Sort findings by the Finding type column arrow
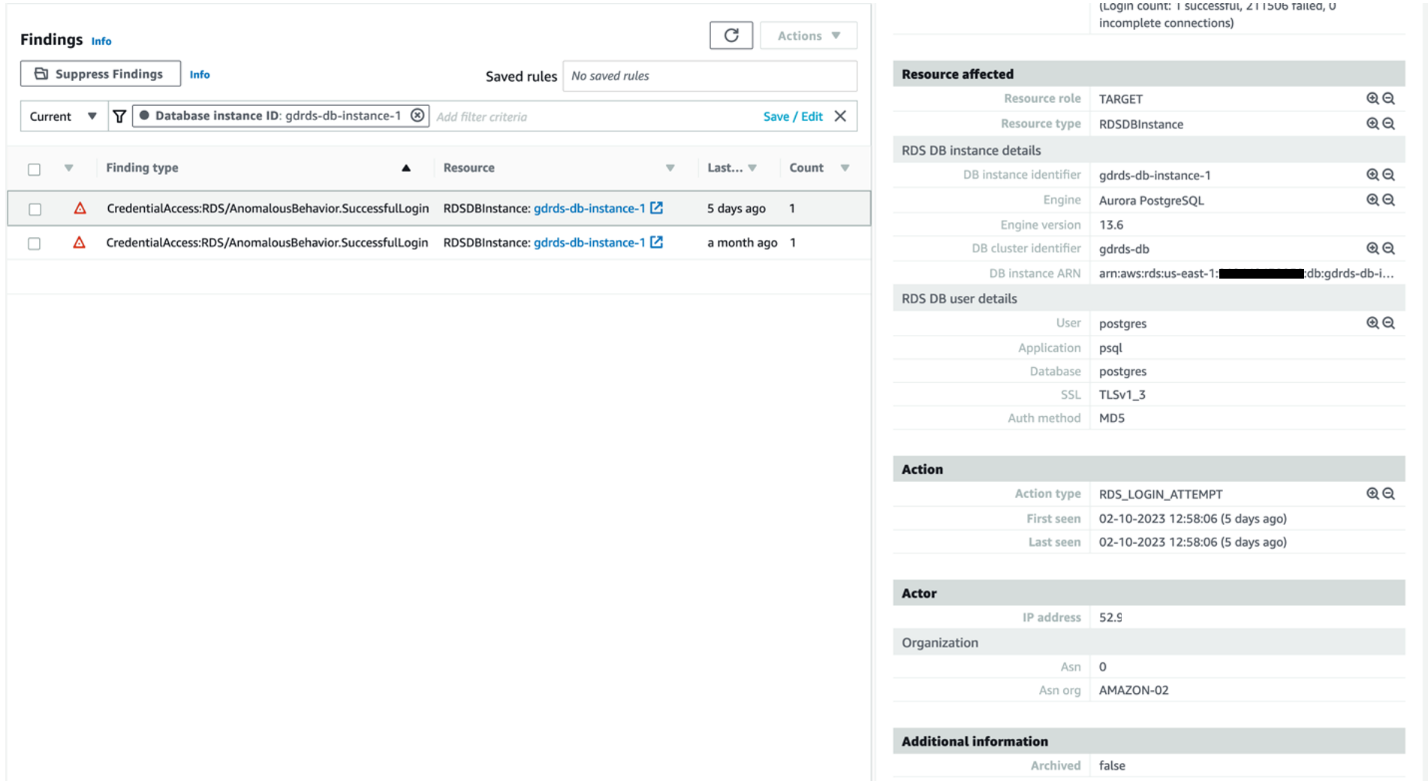This screenshot has width=1428, height=781. 406,167
